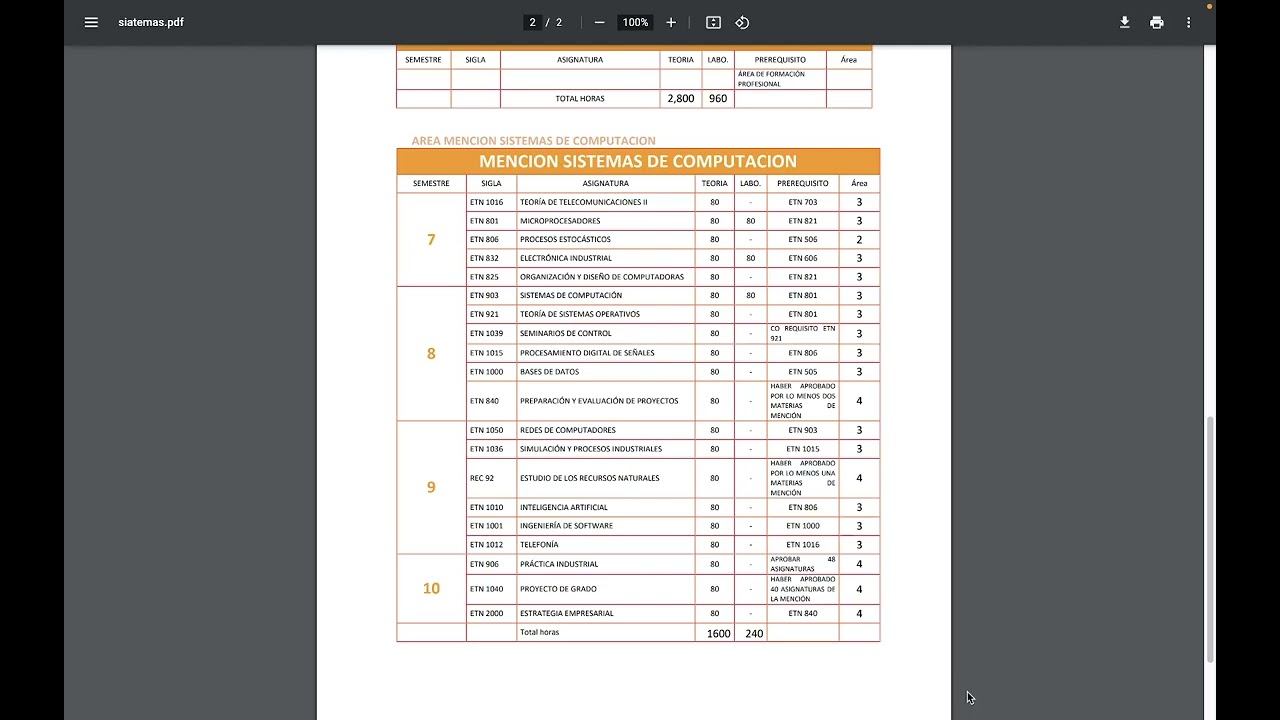Select the PROCESOS ESTOCÁSTICOS cell
The height and width of the screenshot is (720, 1280).
605,240
